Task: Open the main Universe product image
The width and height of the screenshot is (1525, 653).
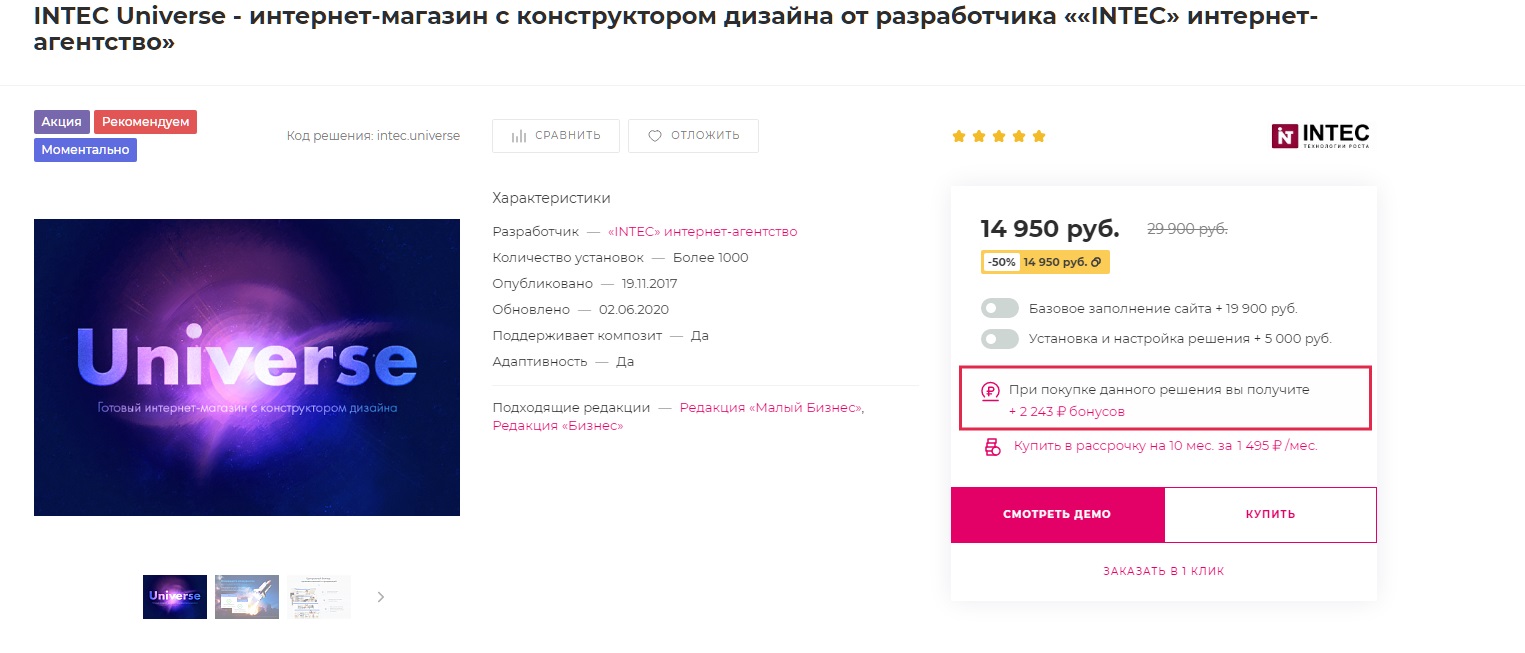Action: click(247, 367)
